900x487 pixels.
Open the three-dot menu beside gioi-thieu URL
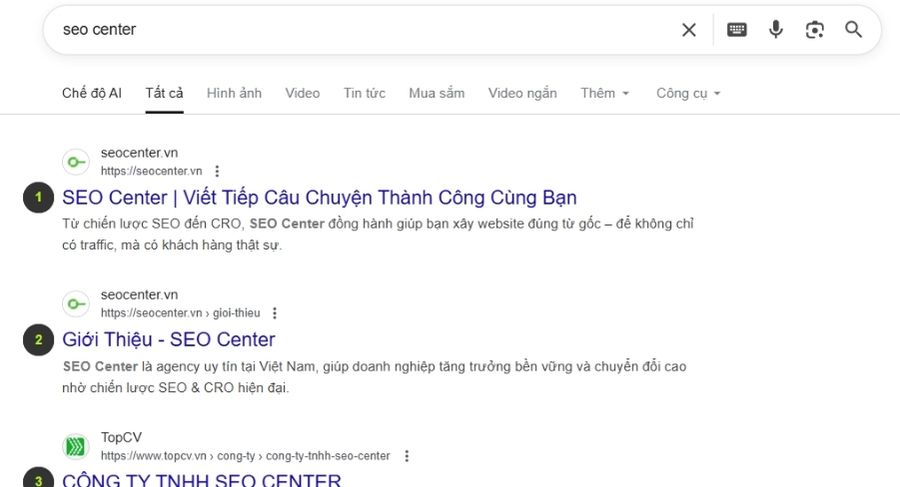[x=275, y=313]
